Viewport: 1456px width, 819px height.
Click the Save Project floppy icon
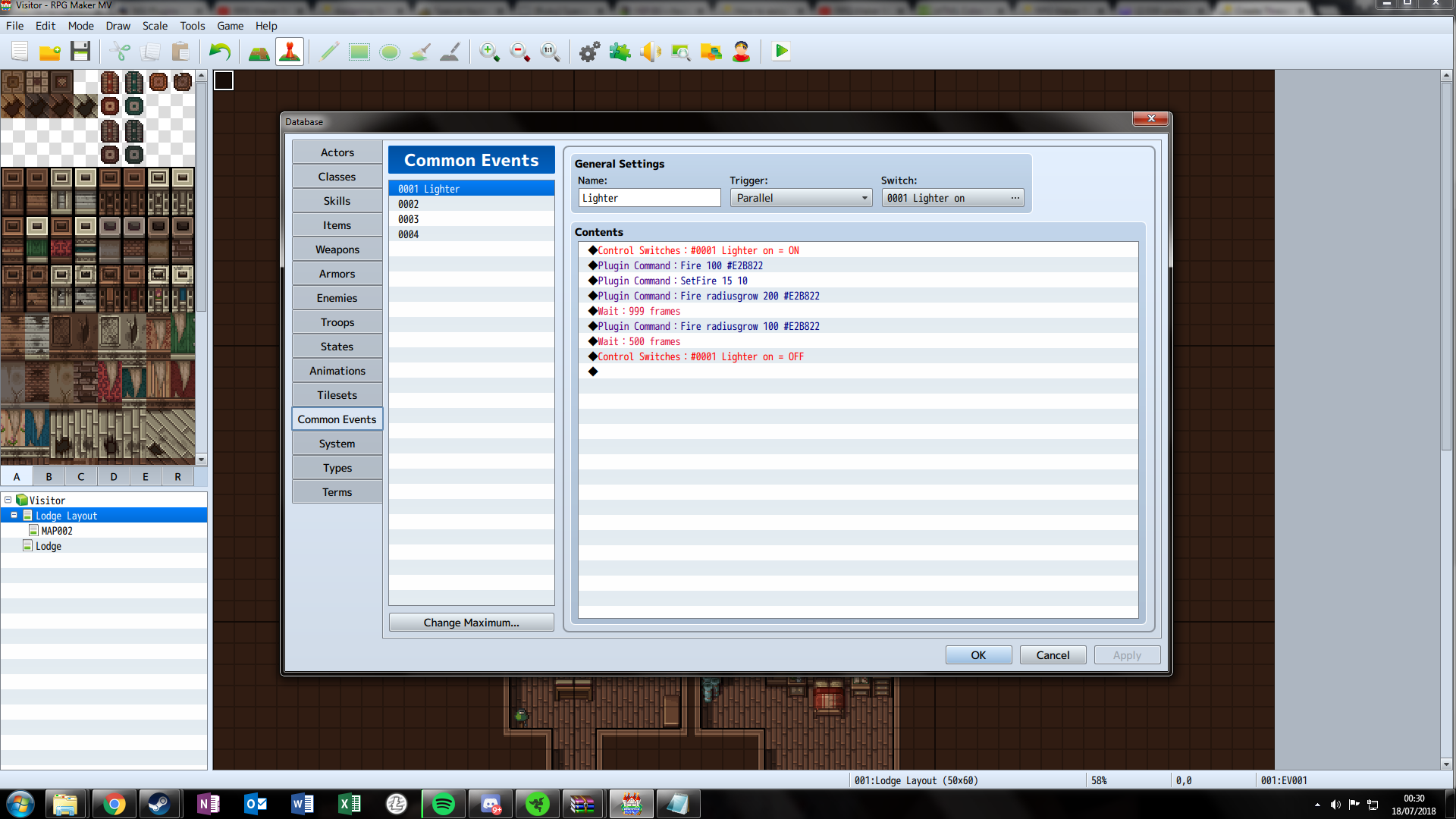80,52
